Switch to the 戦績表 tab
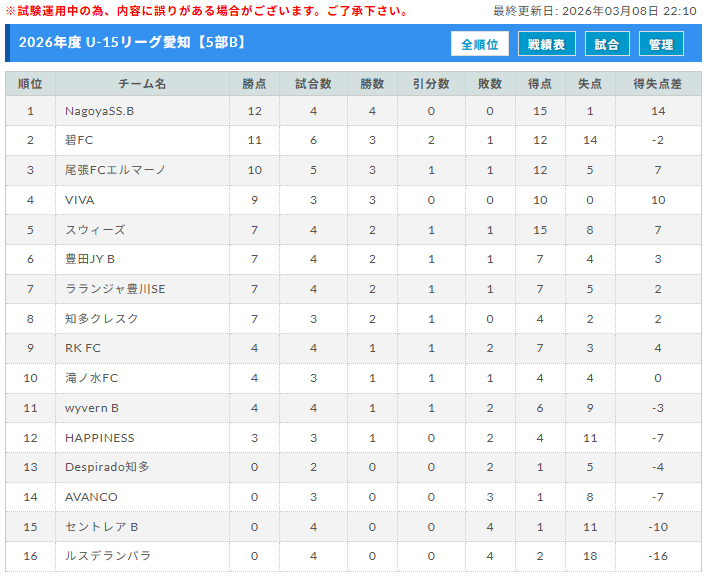This screenshot has width=707, height=576. [546, 44]
